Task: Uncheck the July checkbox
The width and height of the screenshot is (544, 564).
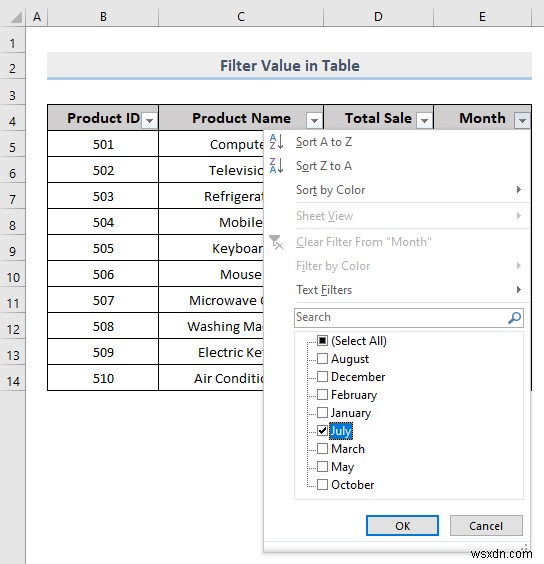Action: click(x=322, y=431)
